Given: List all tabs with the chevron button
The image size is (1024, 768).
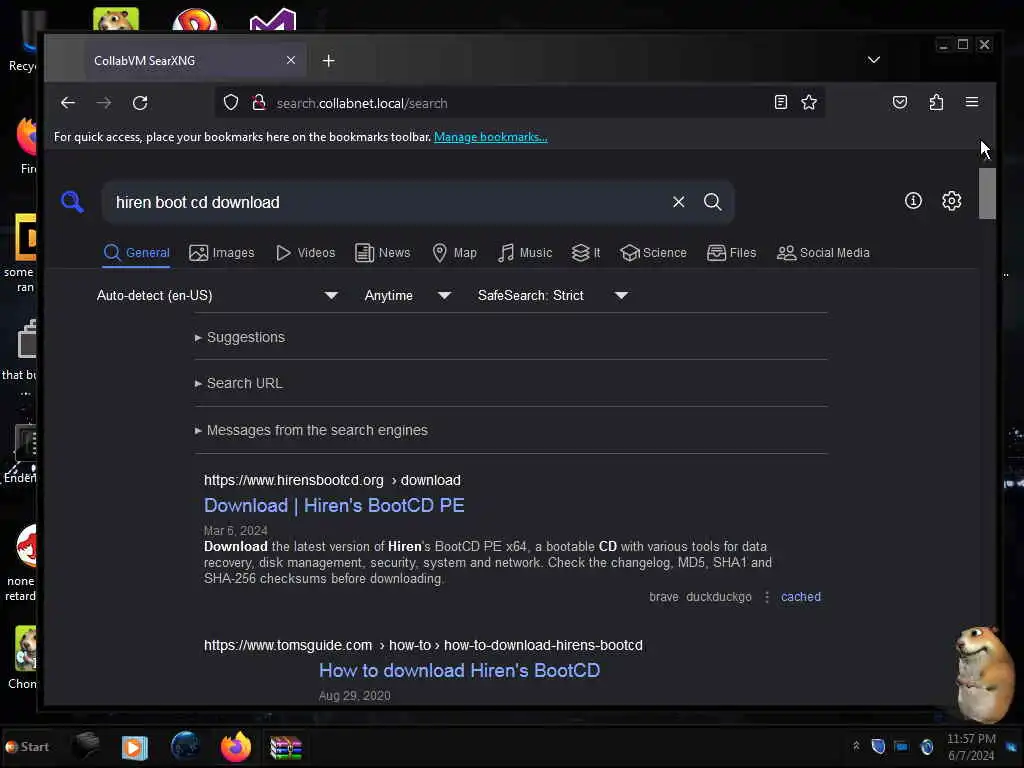Looking at the screenshot, I should 874,60.
